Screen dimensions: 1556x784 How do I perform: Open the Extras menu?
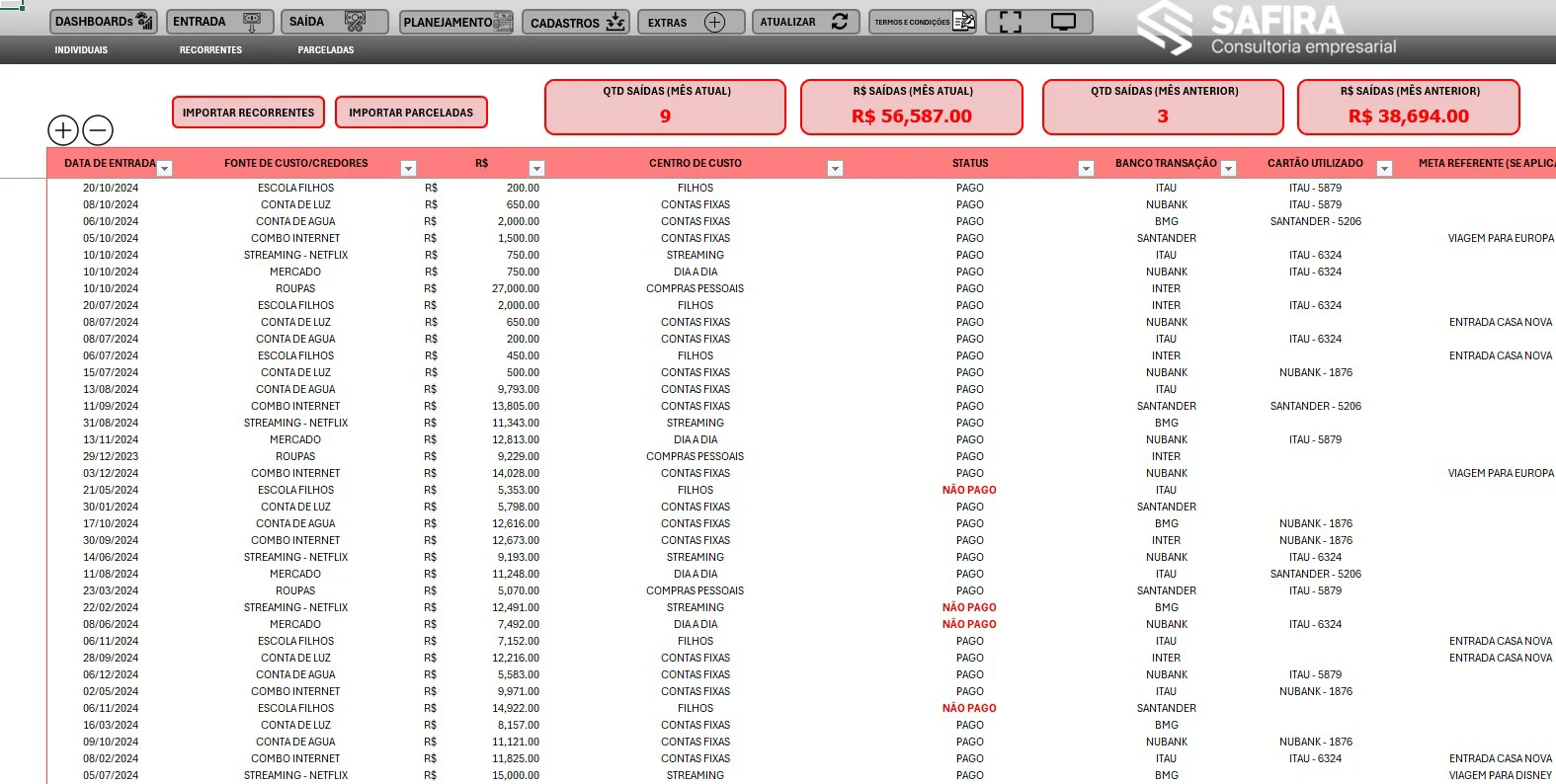coord(692,22)
